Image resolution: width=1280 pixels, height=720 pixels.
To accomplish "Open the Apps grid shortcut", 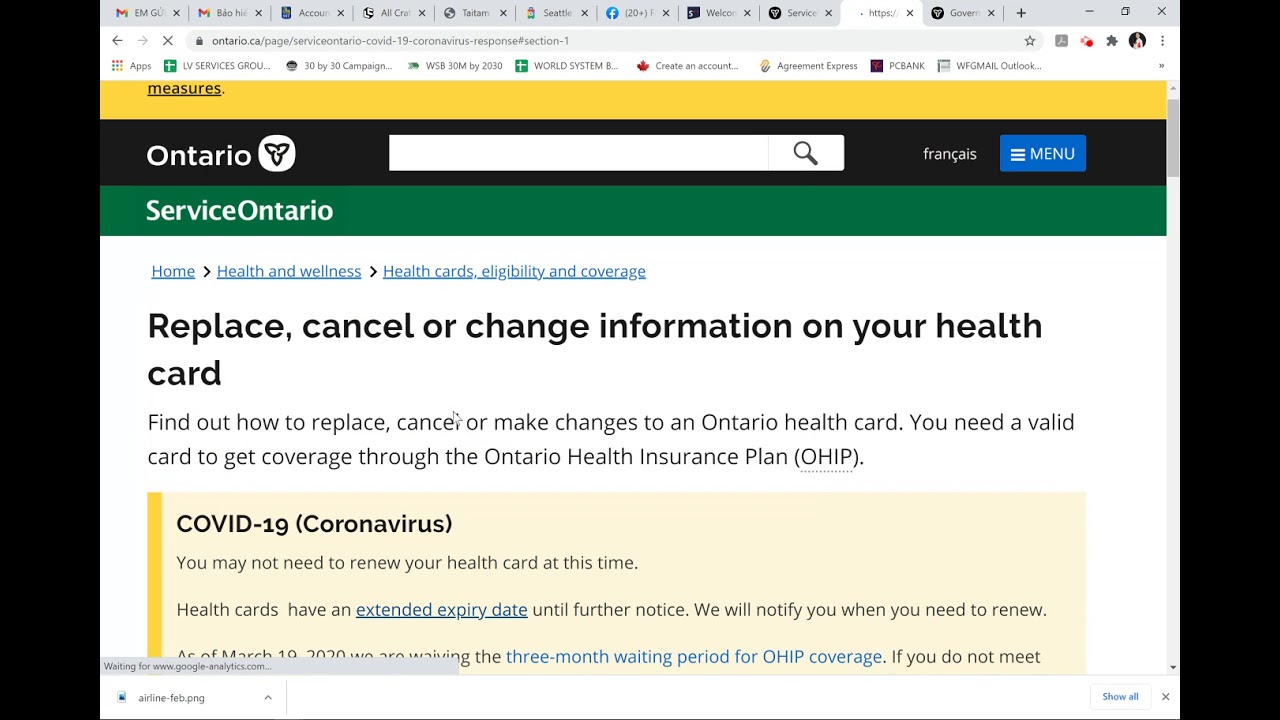I will [132, 66].
